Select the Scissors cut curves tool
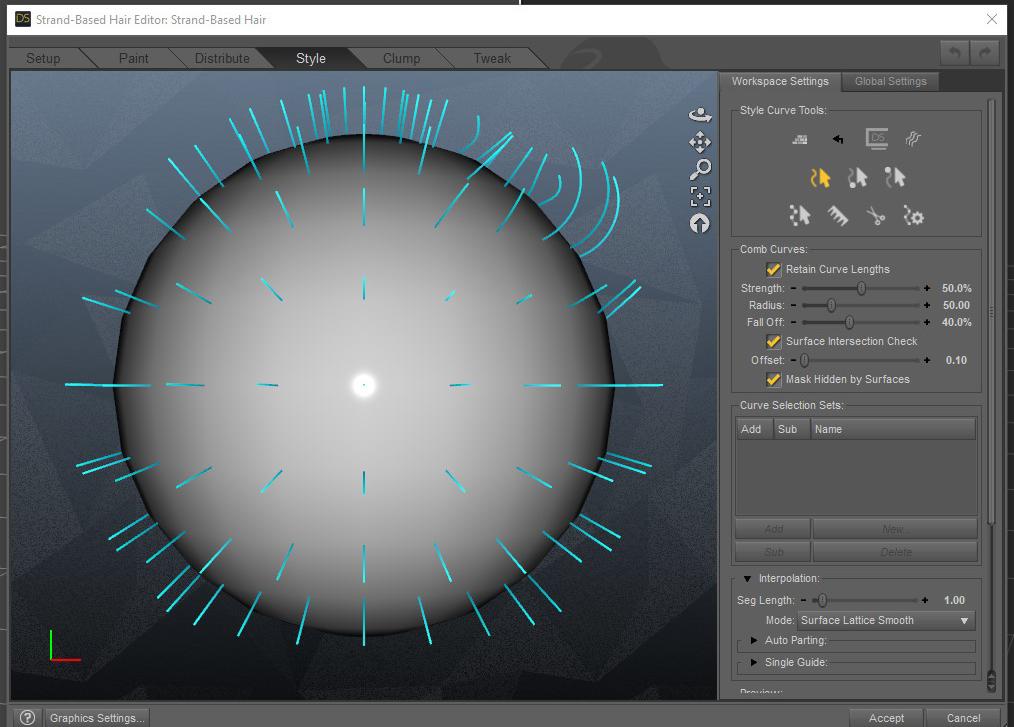The width and height of the screenshot is (1014, 727). (x=876, y=215)
